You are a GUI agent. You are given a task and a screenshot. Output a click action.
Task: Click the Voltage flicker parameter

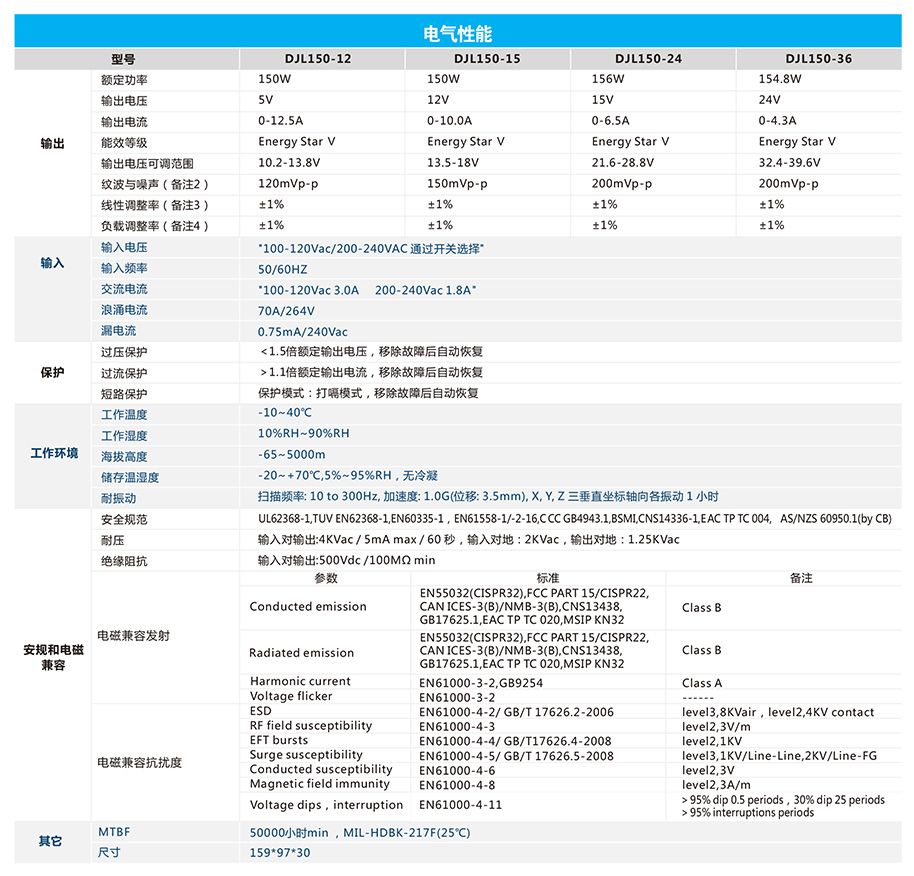(x=291, y=696)
